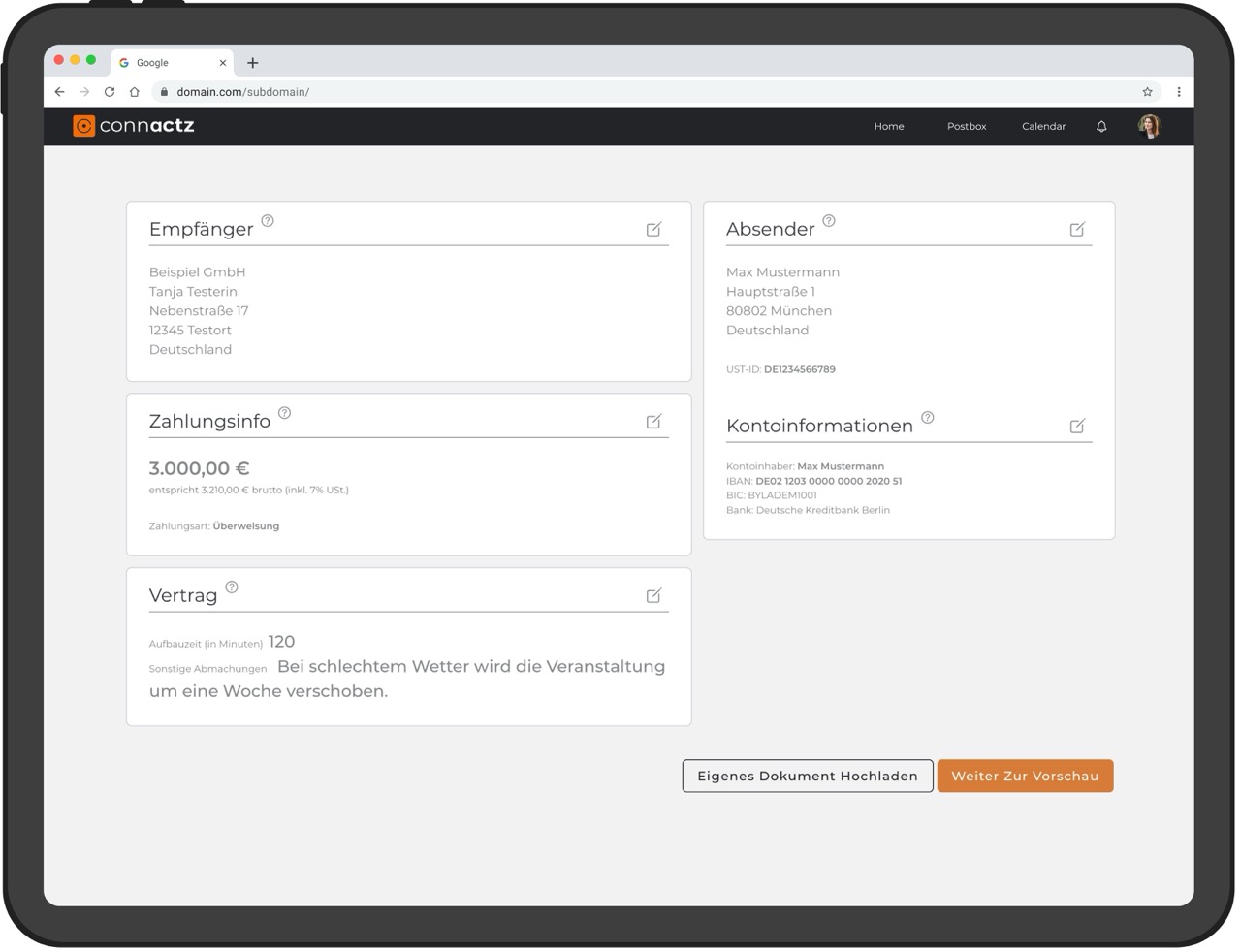1241x952 pixels.
Task: Open the notifications bell
Action: coord(1100,126)
